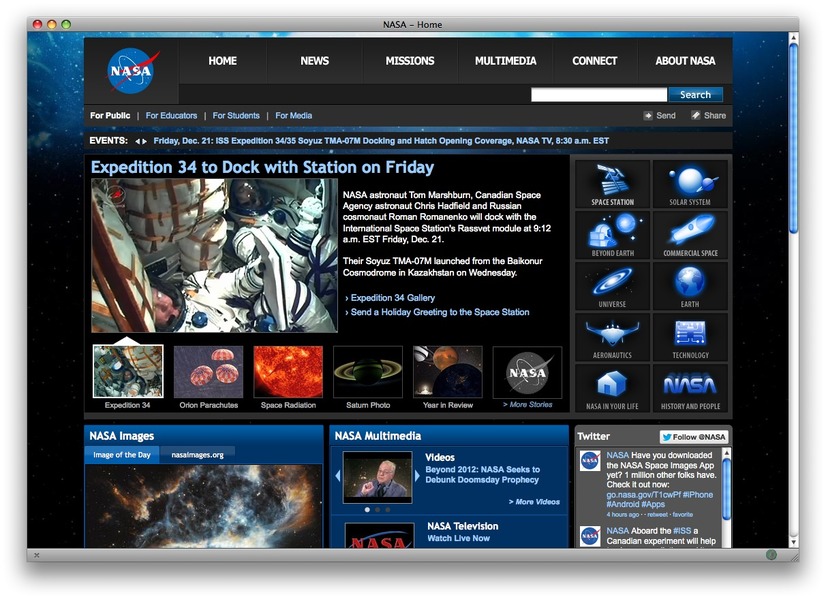This screenshot has width=826, height=599.
Task: Go to next event with right arrow
Action: tap(144, 141)
